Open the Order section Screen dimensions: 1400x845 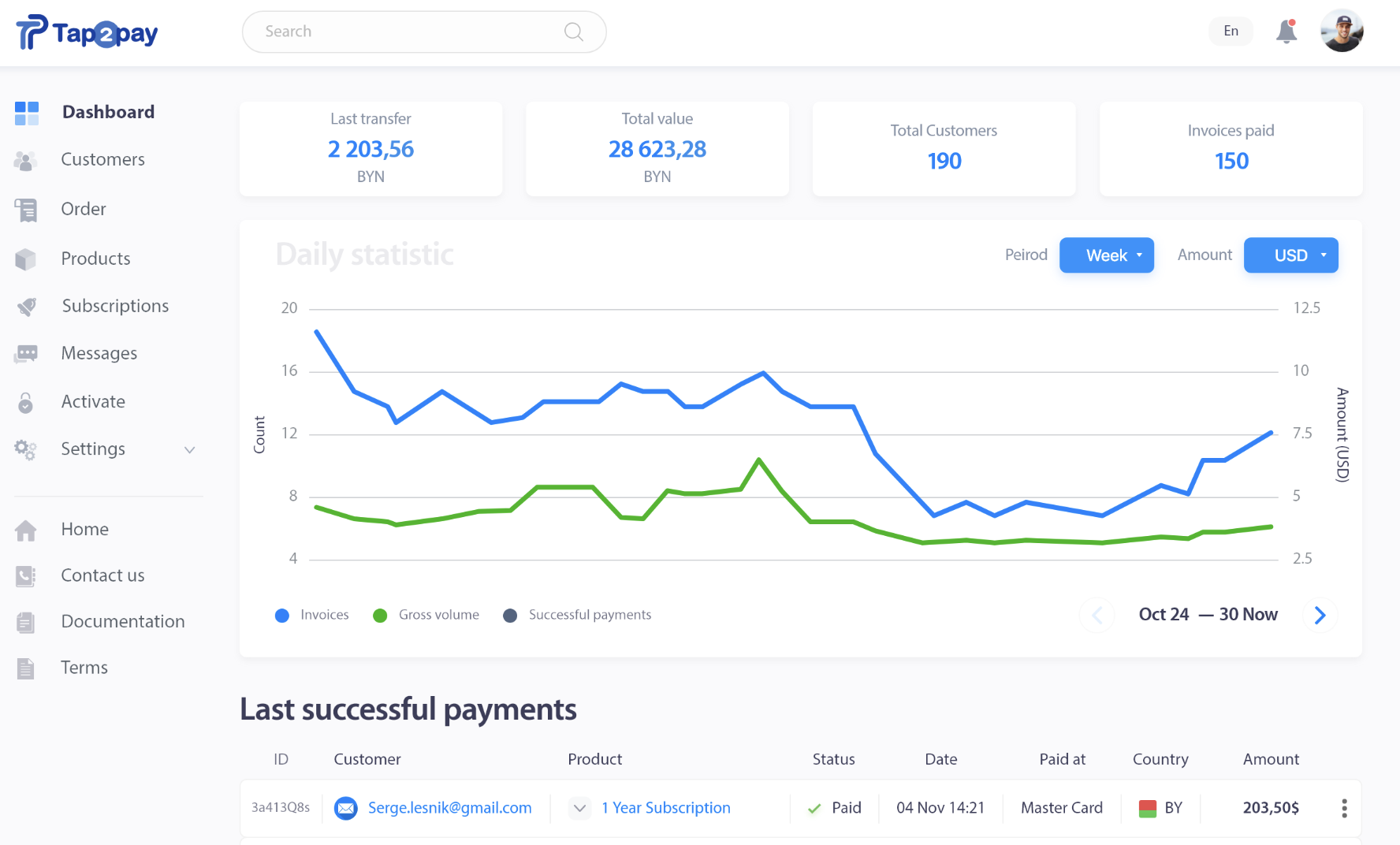(x=84, y=209)
